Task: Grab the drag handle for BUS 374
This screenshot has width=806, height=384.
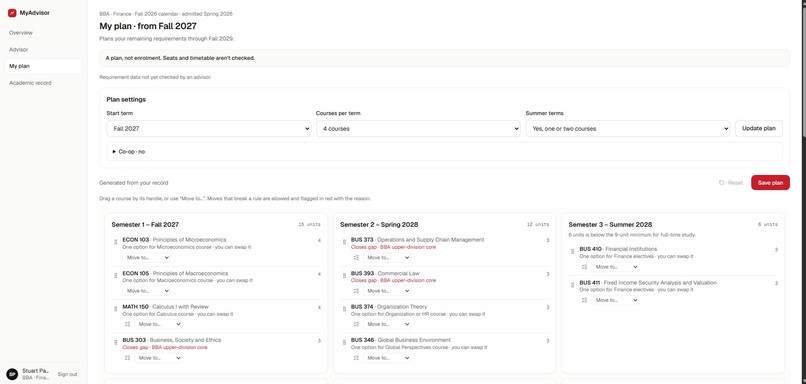Action: point(344,309)
